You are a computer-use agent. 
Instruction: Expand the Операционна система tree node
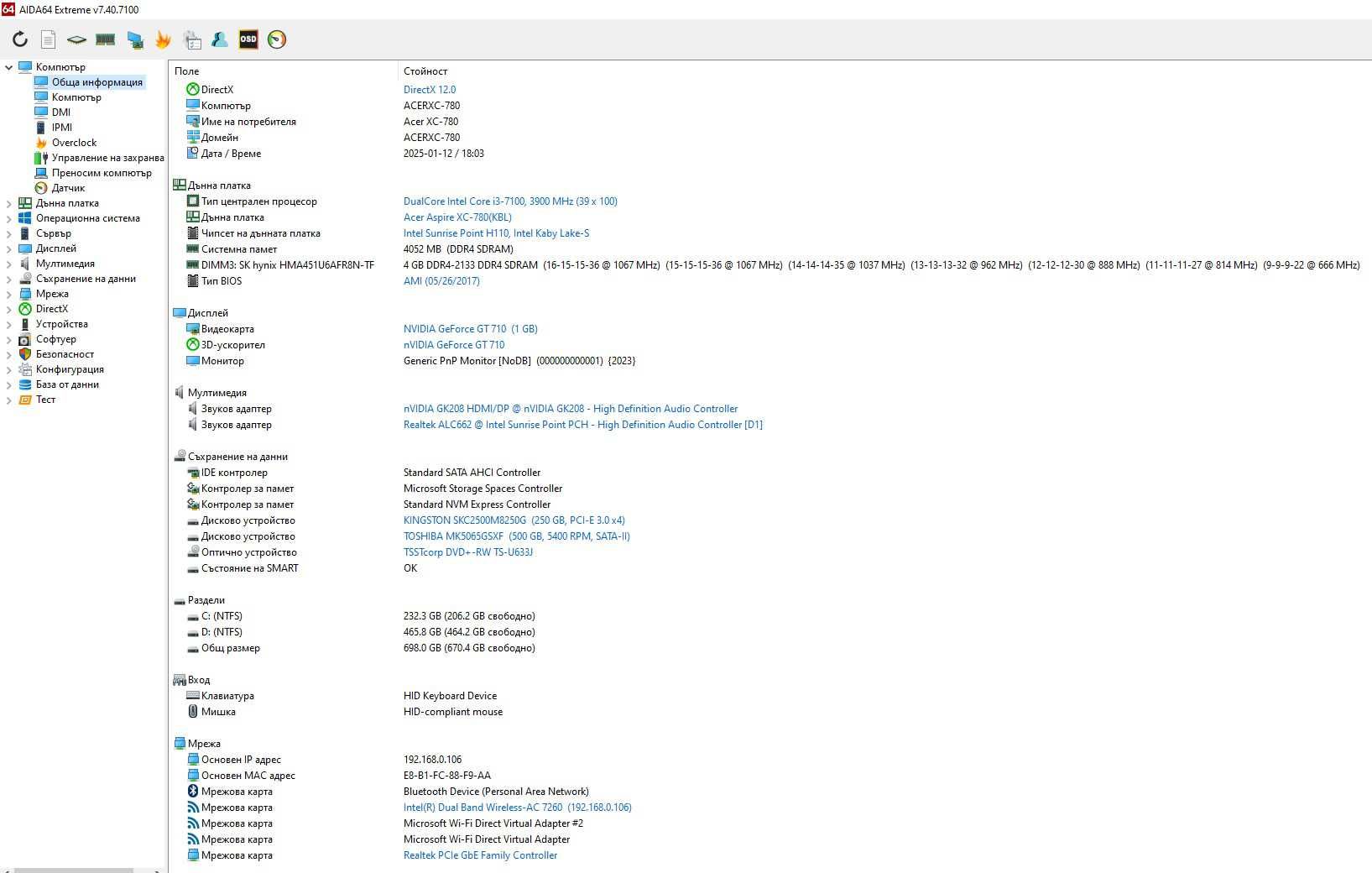click(9, 218)
